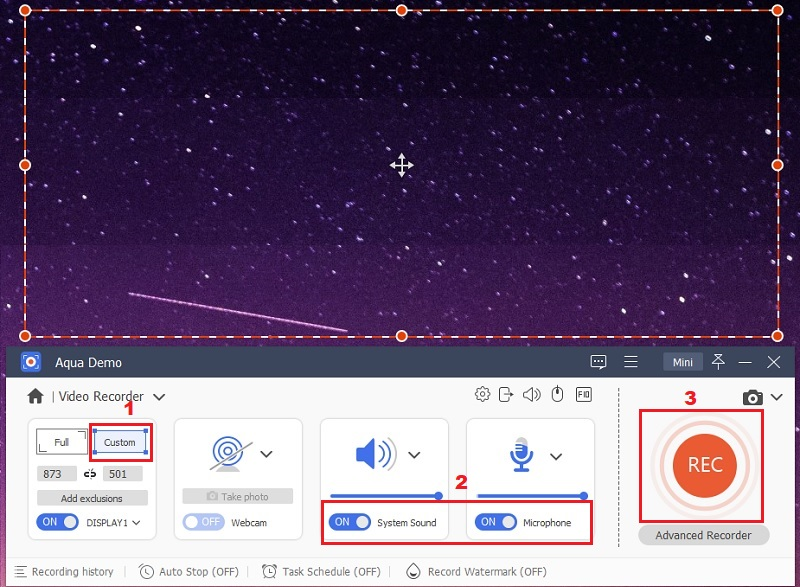
Task: Open the settings gear icon
Action: coord(483,396)
